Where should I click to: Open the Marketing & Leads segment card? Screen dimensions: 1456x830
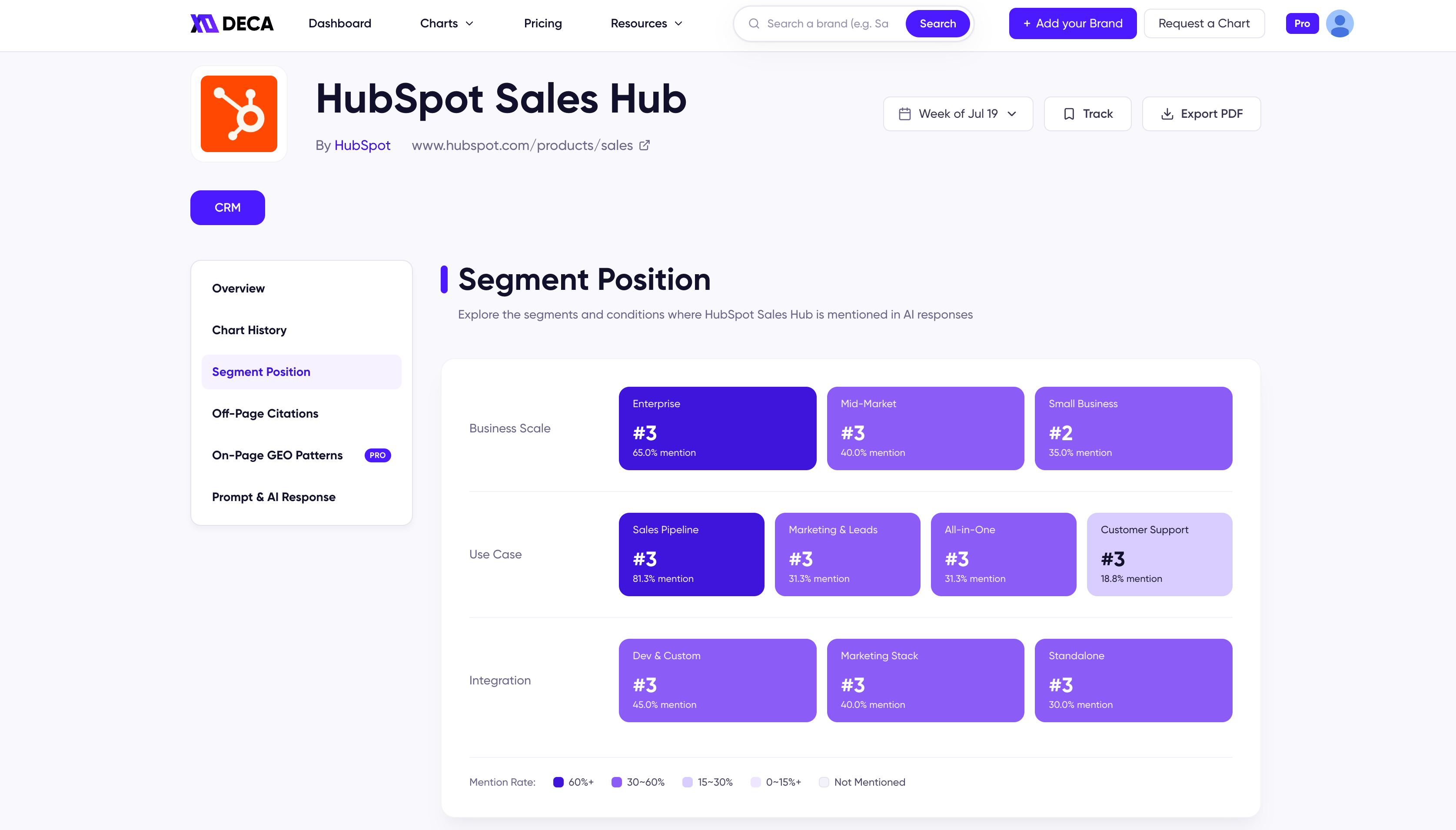(847, 554)
